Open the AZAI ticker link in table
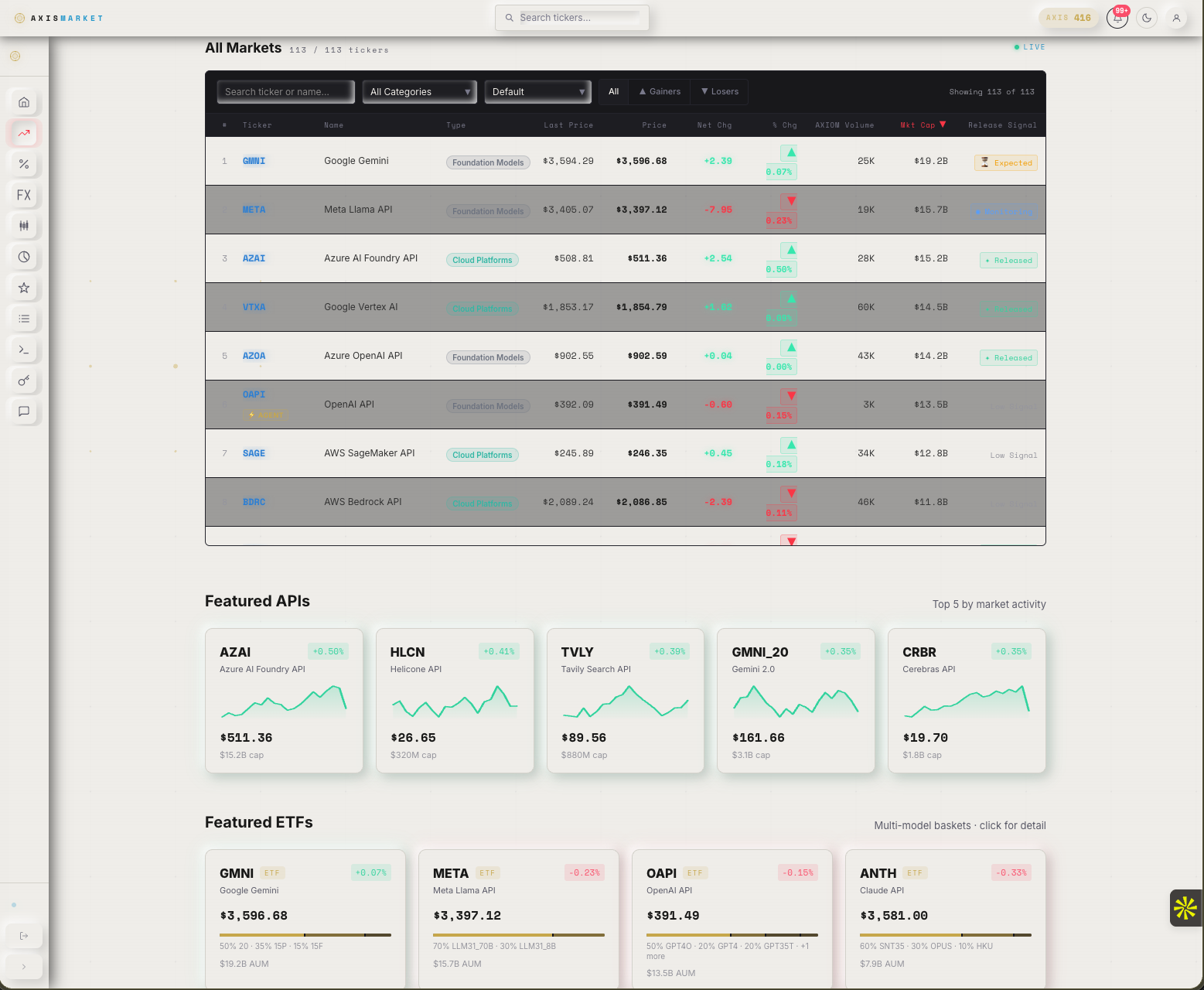This screenshot has width=1204, height=990. [254, 258]
